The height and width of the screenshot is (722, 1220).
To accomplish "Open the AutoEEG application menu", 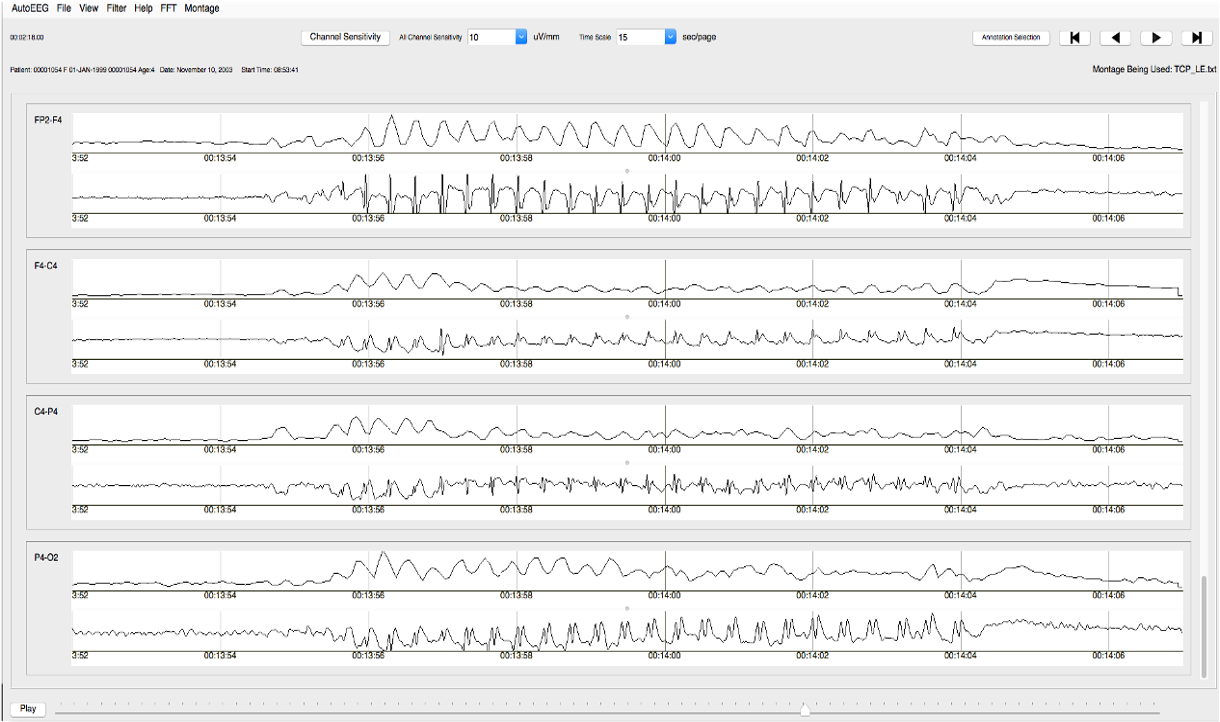I will pos(30,8).
